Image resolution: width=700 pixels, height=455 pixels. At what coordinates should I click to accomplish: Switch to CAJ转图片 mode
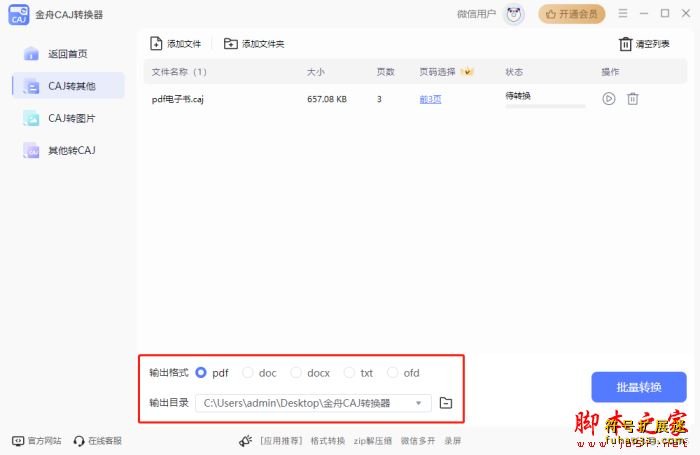[x=68, y=118]
